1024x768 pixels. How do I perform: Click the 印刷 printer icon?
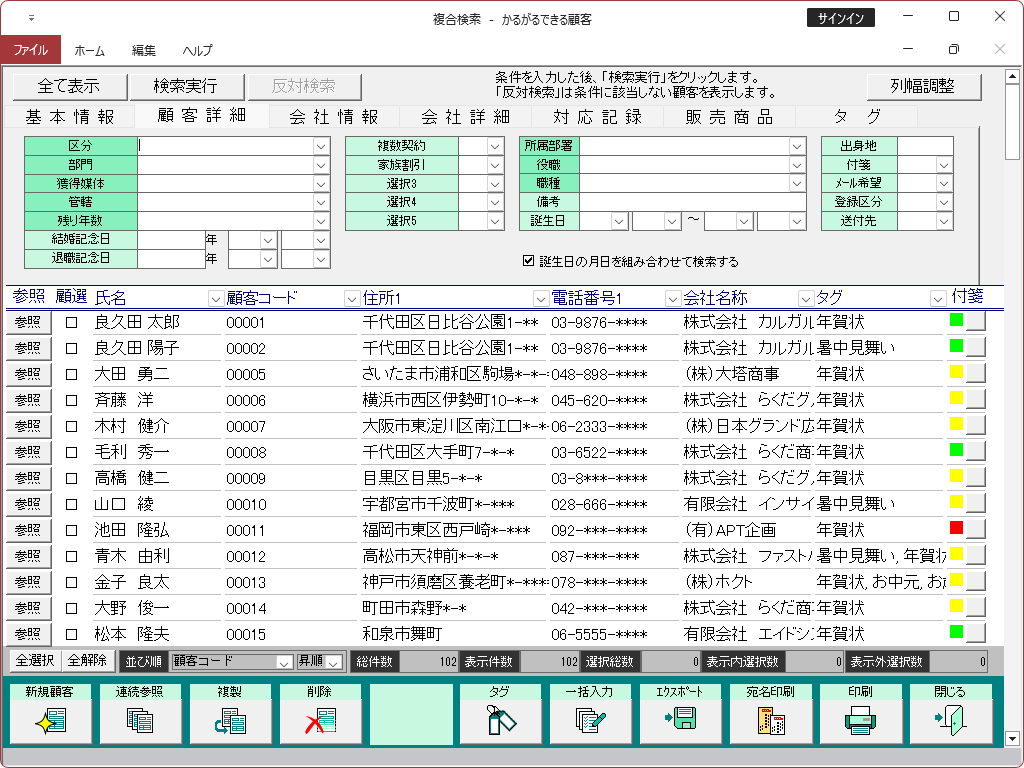click(860, 720)
